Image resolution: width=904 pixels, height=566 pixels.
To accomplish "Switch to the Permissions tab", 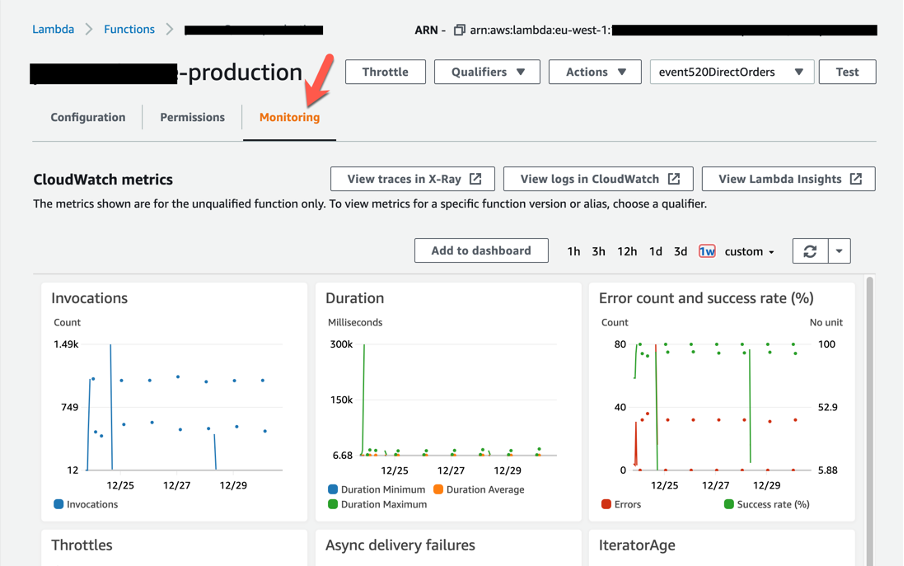I will click(192, 117).
